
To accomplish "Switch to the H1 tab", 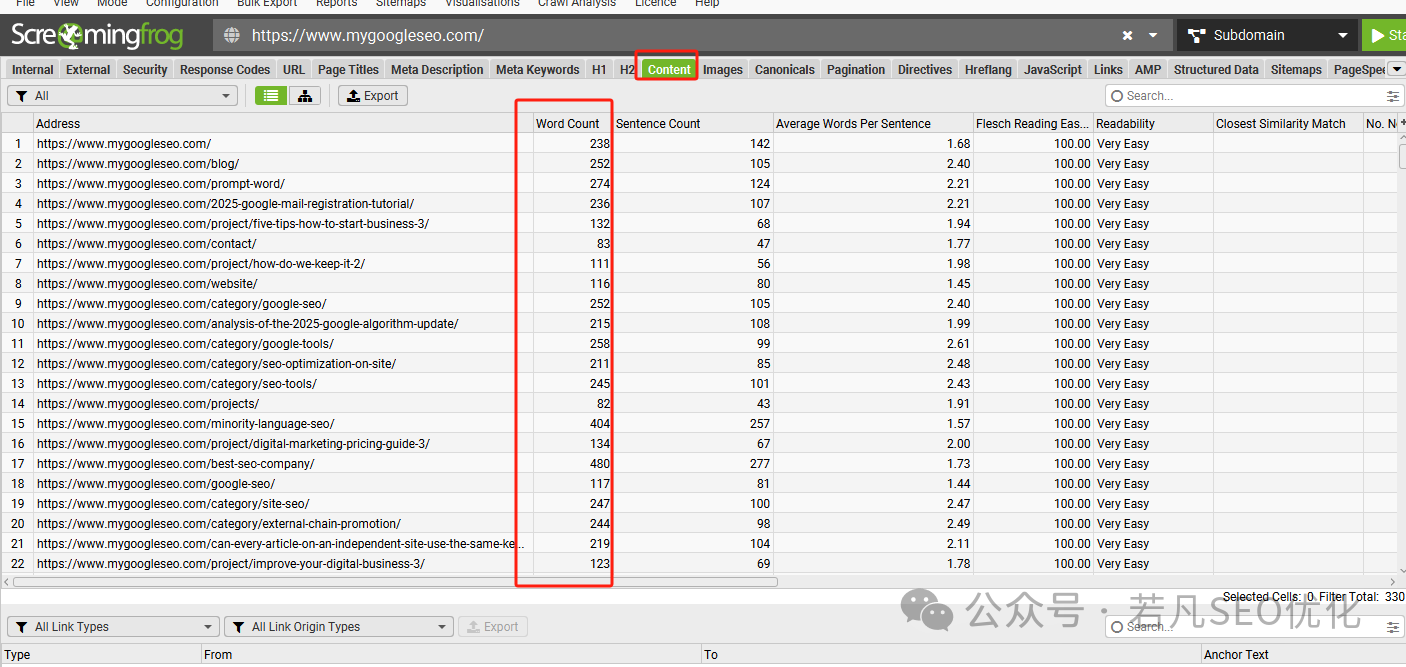I will (599, 70).
